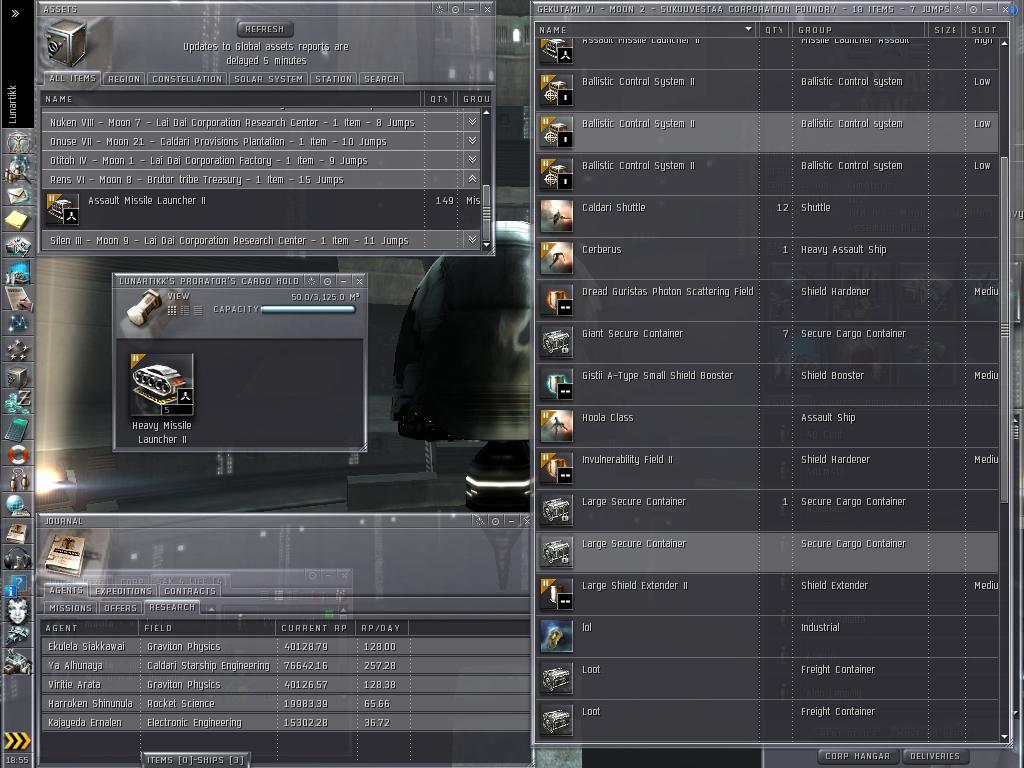
Task: Open the cube assets sidebar icon
Action: click(18, 377)
